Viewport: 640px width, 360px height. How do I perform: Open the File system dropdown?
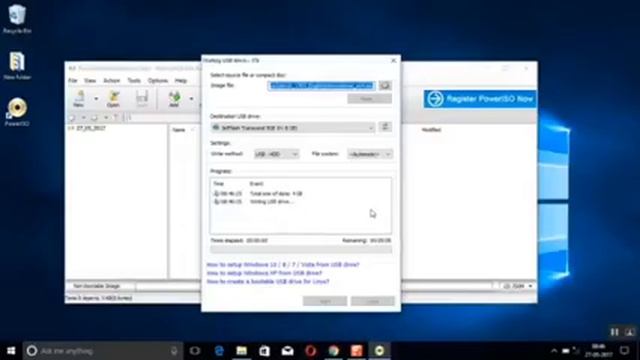[x=370, y=154]
